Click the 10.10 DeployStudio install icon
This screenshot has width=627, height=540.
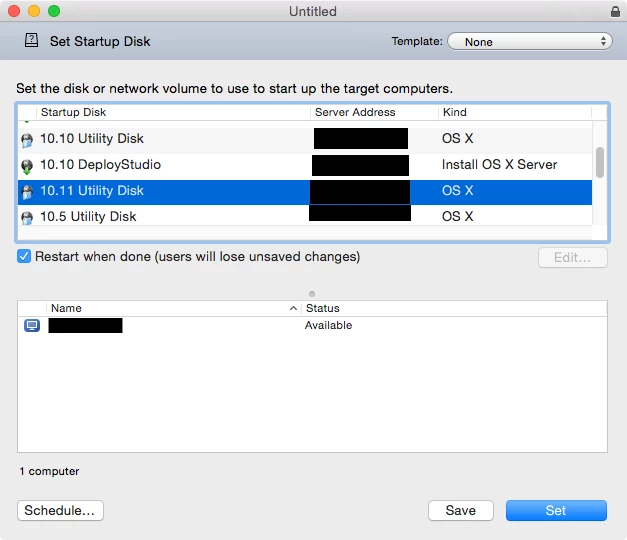[x=27, y=166]
